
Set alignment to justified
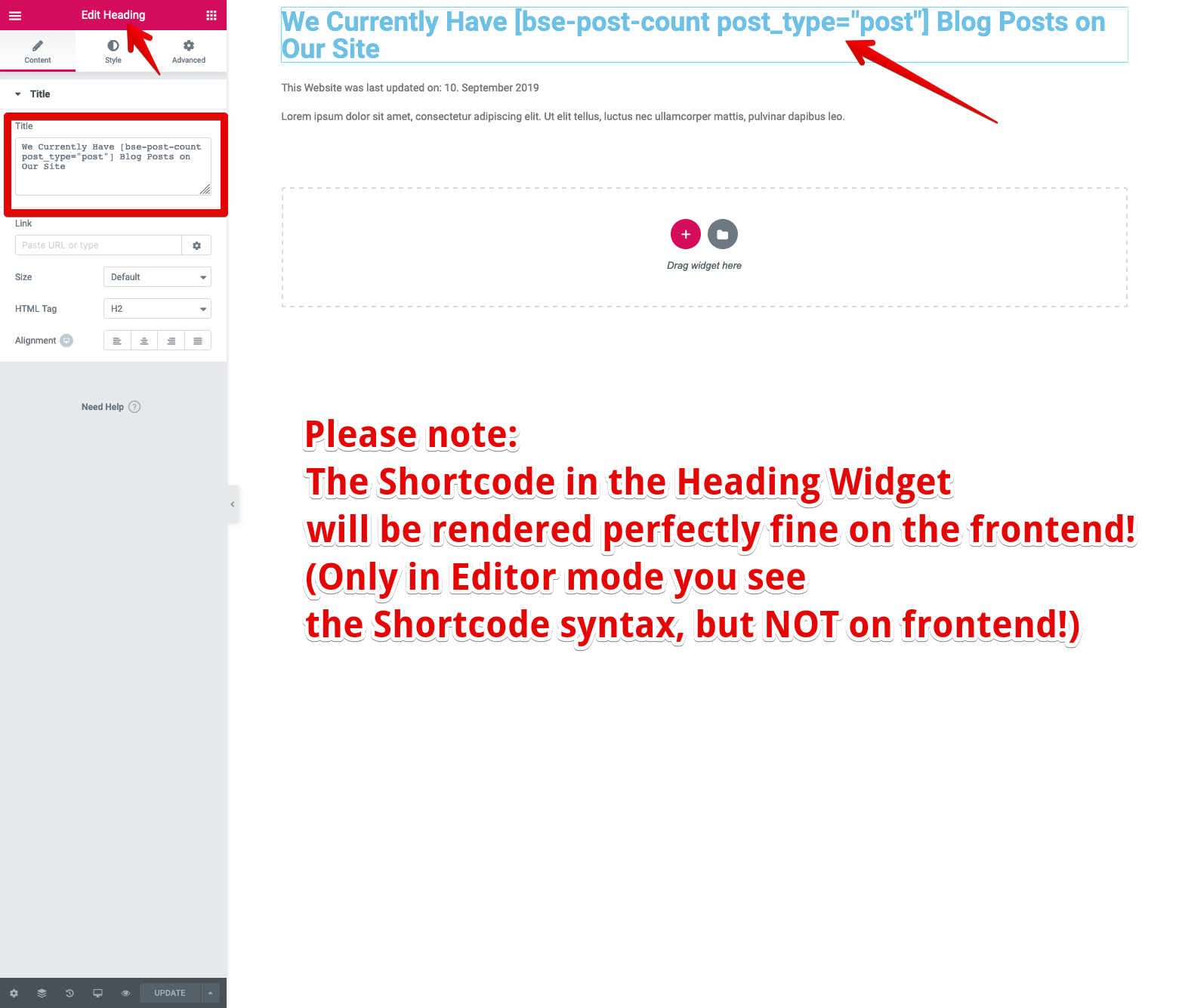[x=198, y=341]
